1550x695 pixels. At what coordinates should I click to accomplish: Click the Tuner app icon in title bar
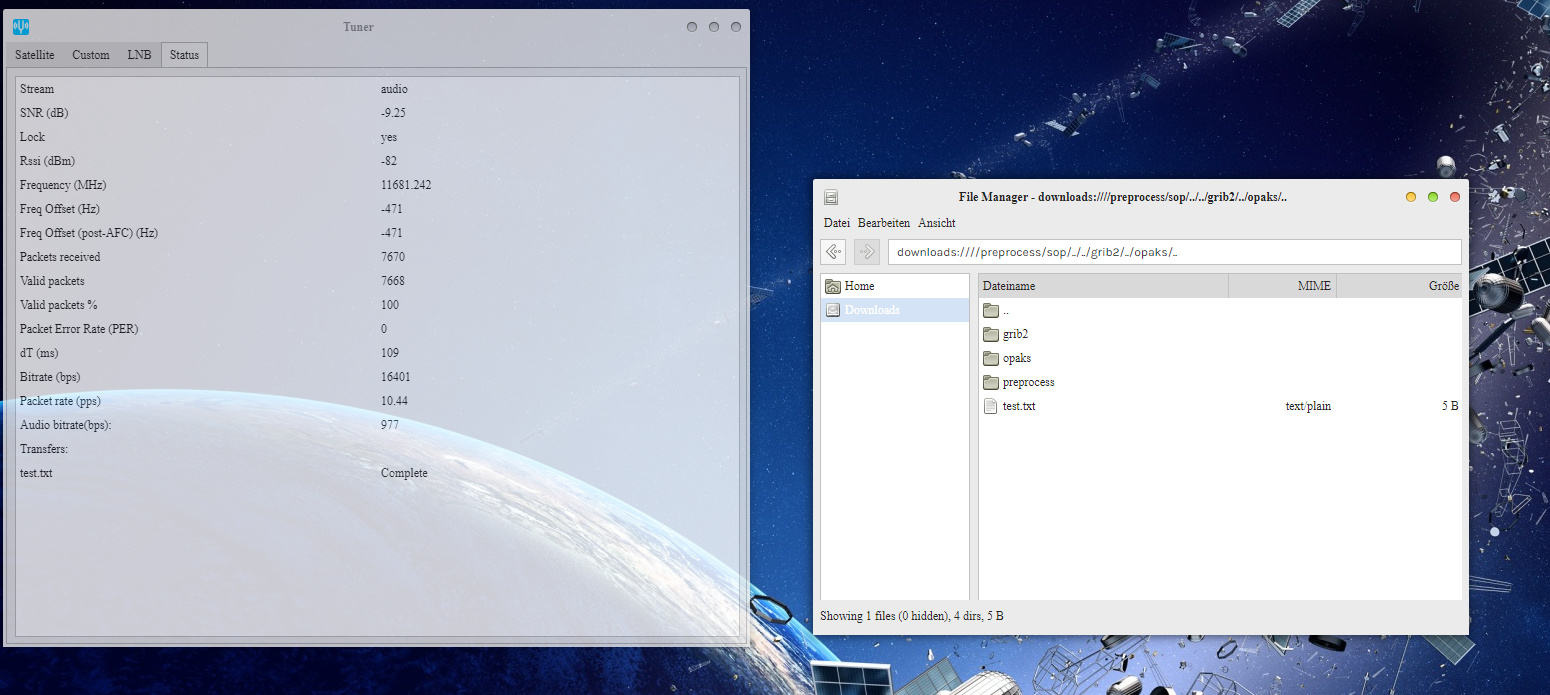tap(21, 27)
